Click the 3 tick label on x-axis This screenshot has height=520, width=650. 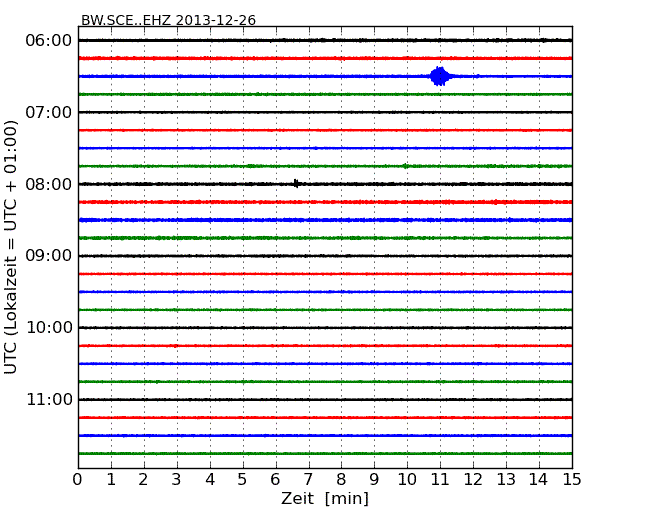177,480
